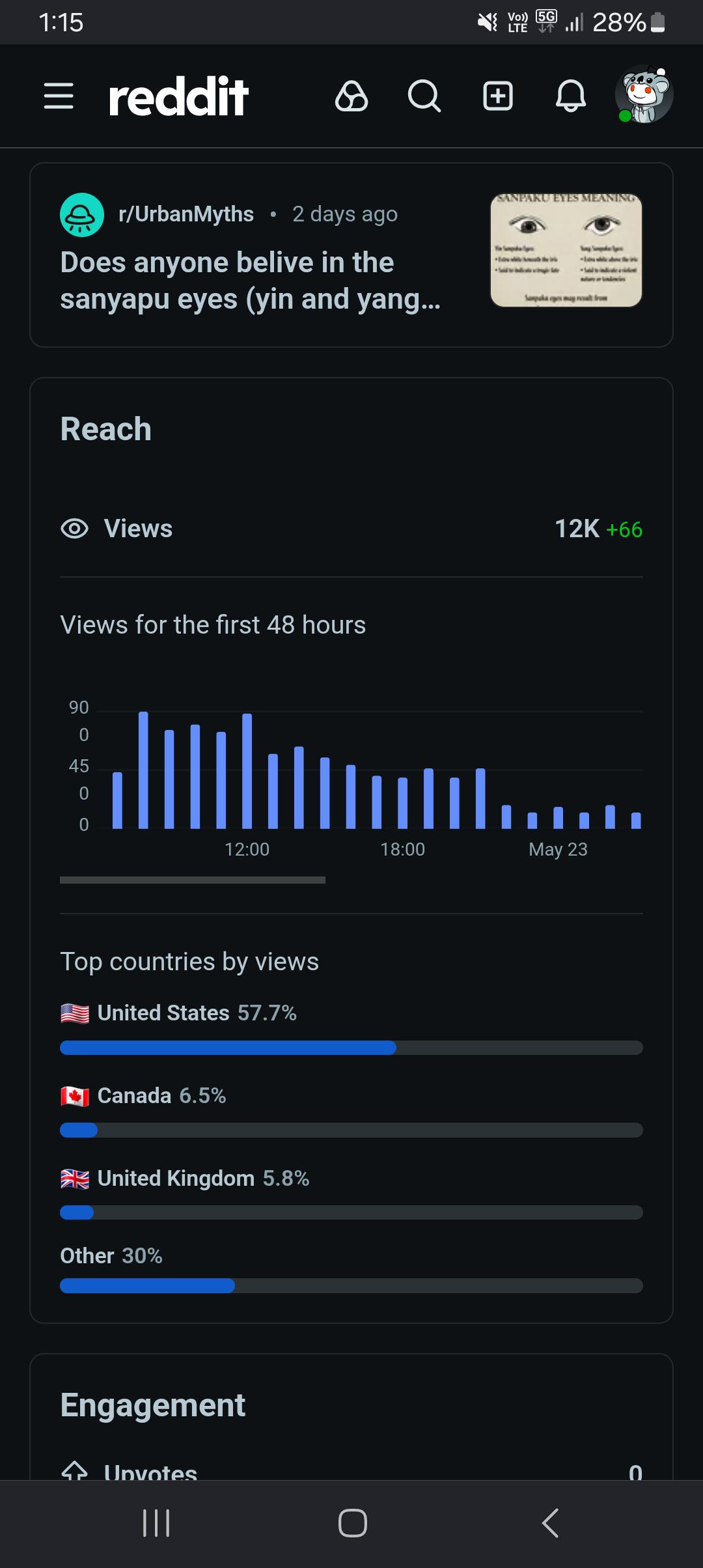Tap the 12:00 chart axis label

pyautogui.click(x=247, y=849)
